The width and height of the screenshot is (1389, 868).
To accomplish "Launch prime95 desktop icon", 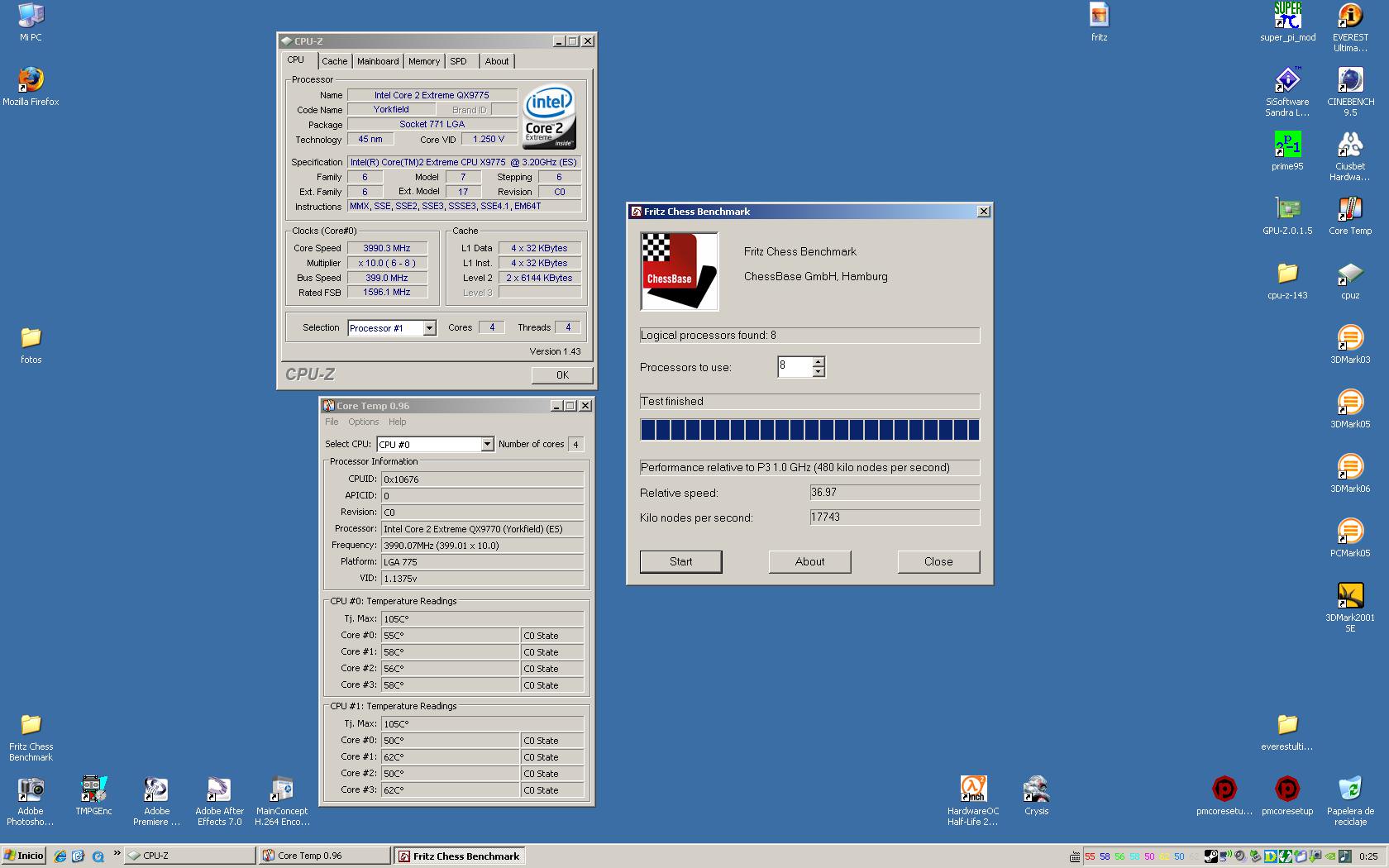I will pyautogui.click(x=1287, y=150).
